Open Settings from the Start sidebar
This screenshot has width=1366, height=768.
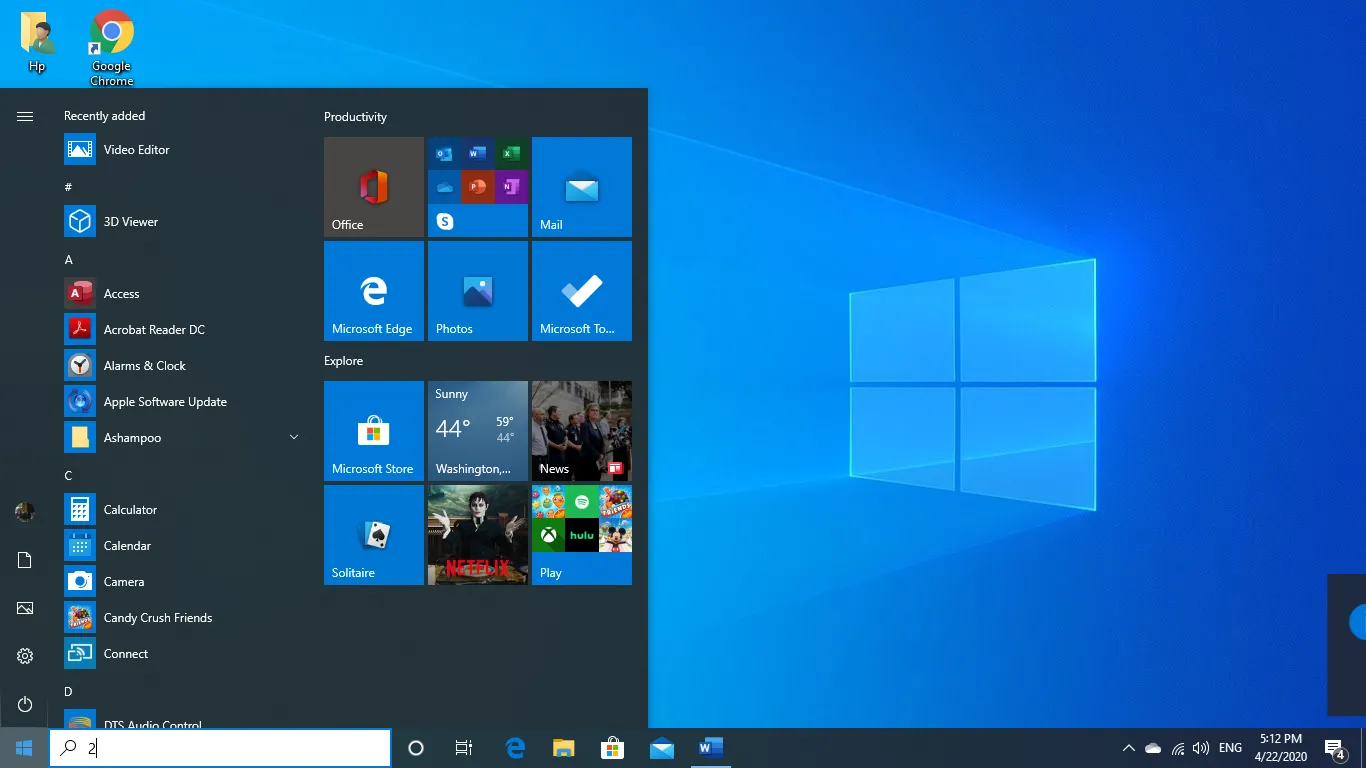tap(25, 656)
